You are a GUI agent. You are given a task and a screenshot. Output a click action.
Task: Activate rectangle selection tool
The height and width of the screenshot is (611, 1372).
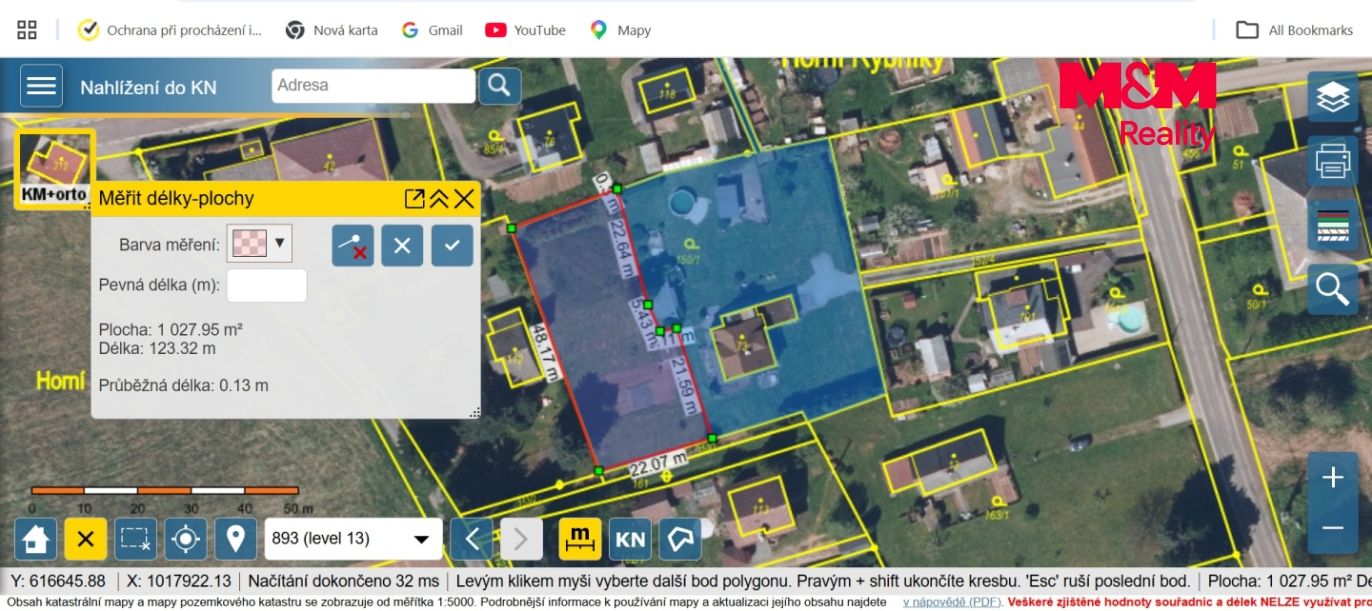pos(135,539)
